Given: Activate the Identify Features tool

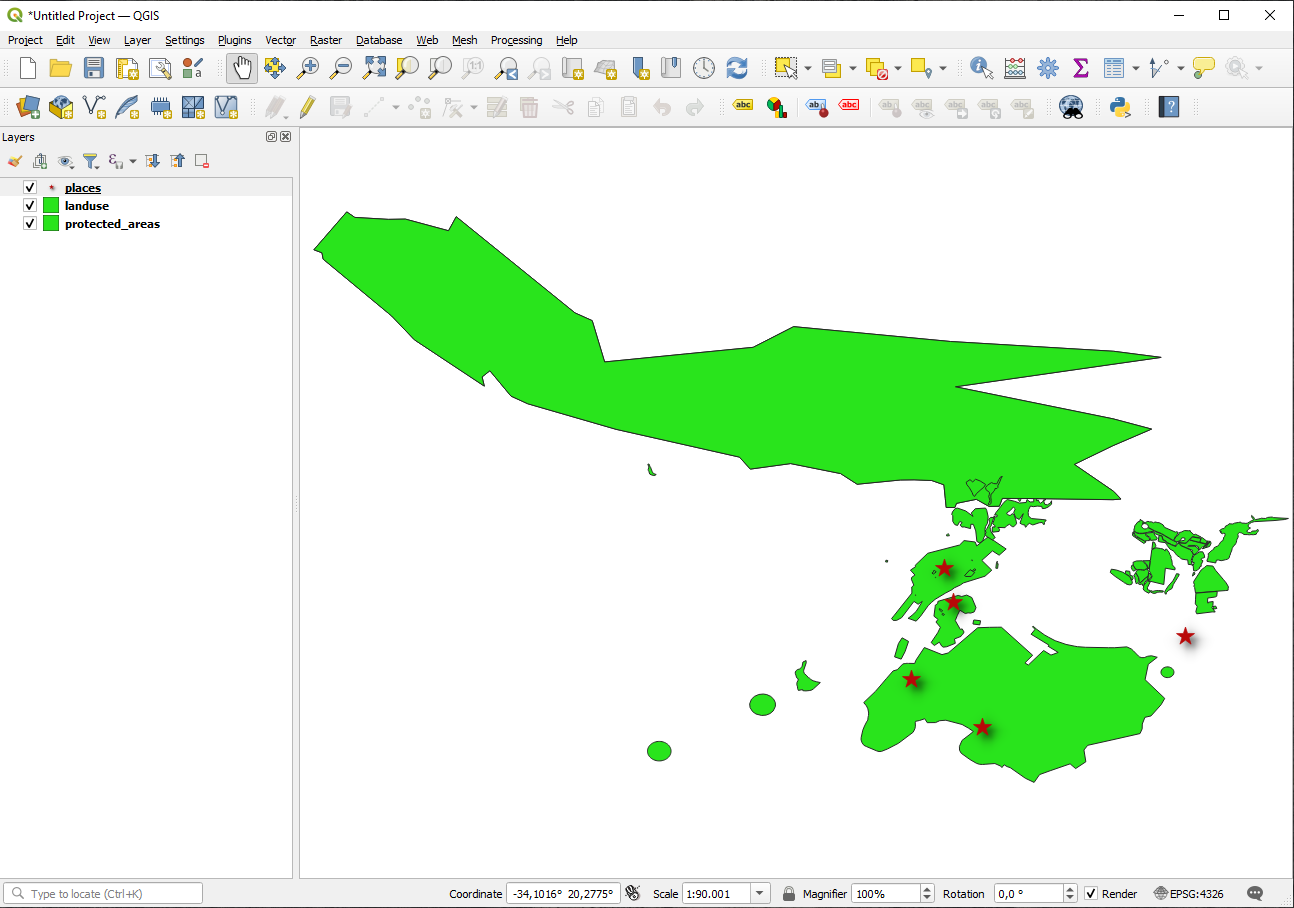Looking at the screenshot, I should (x=981, y=68).
